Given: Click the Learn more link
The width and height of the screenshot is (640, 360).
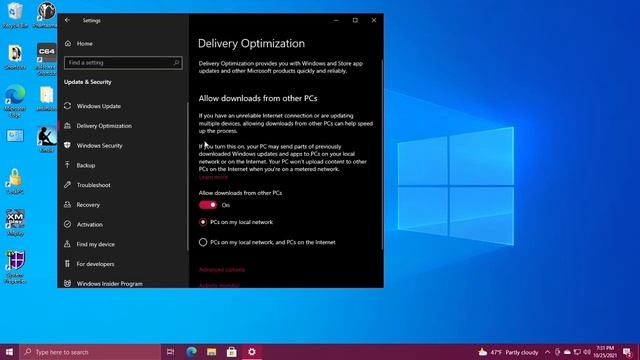Looking at the screenshot, I should click(213, 177).
